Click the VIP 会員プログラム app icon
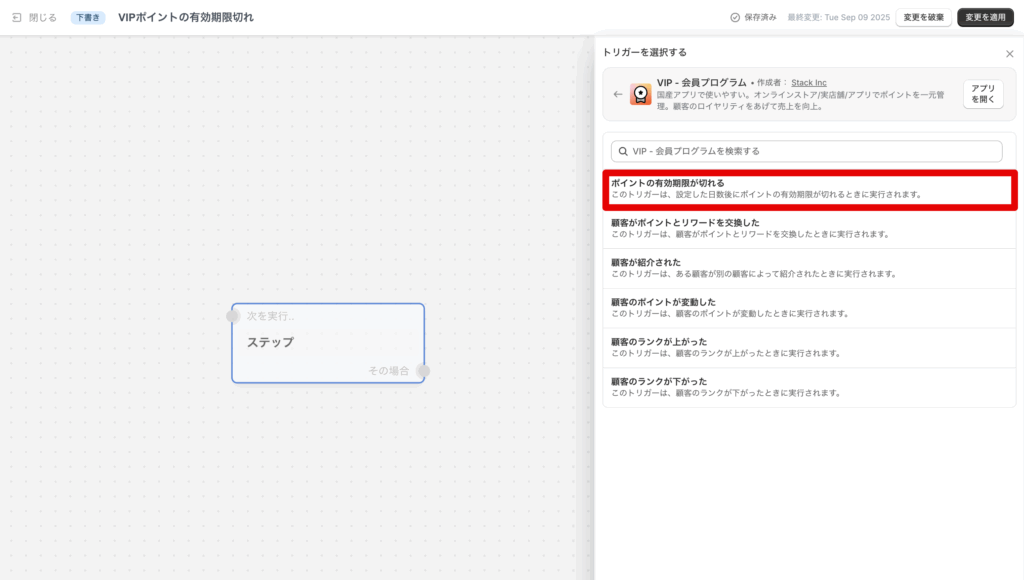 coord(640,95)
